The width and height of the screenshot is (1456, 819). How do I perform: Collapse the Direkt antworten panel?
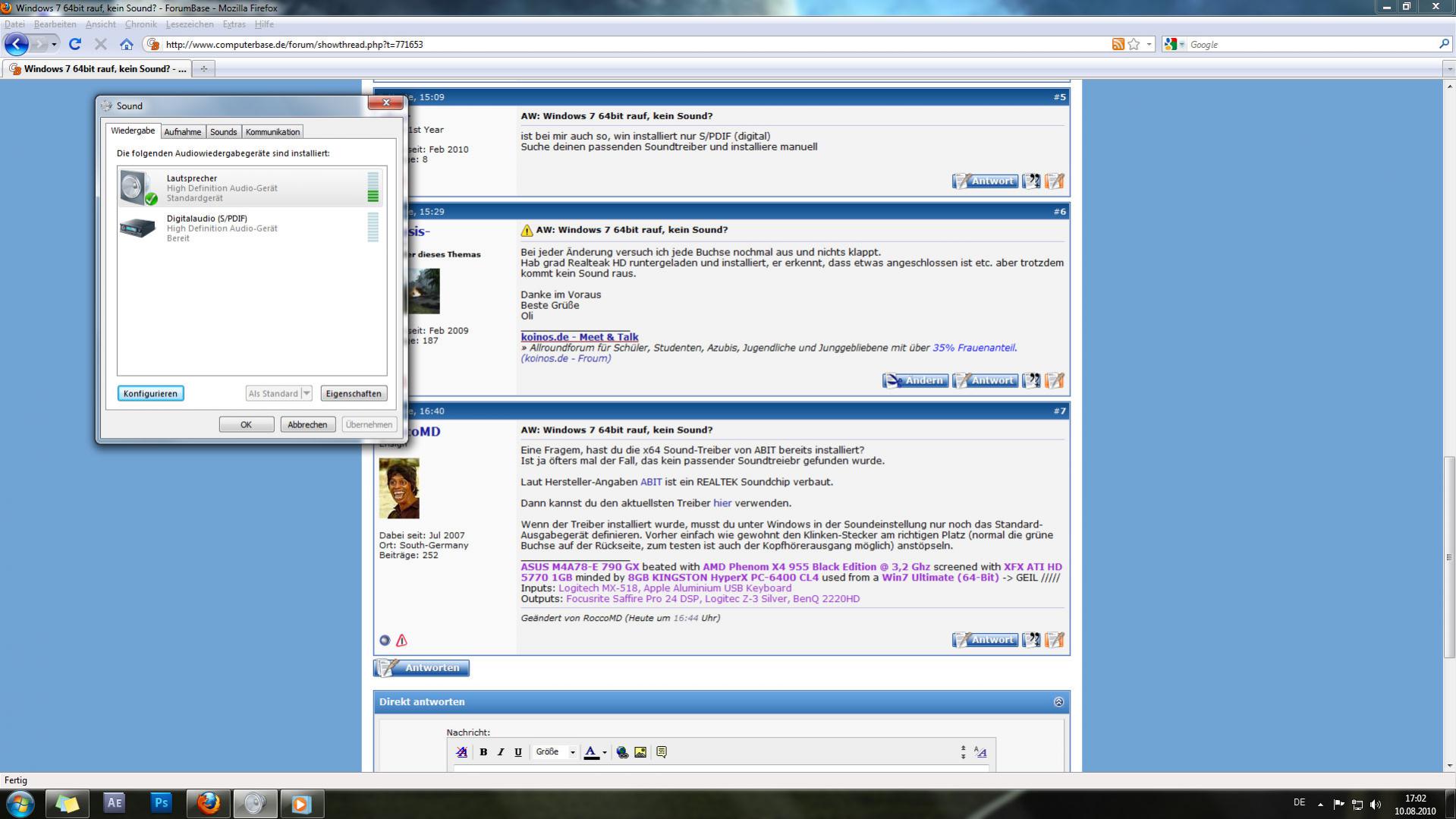[x=1058, y=702]
